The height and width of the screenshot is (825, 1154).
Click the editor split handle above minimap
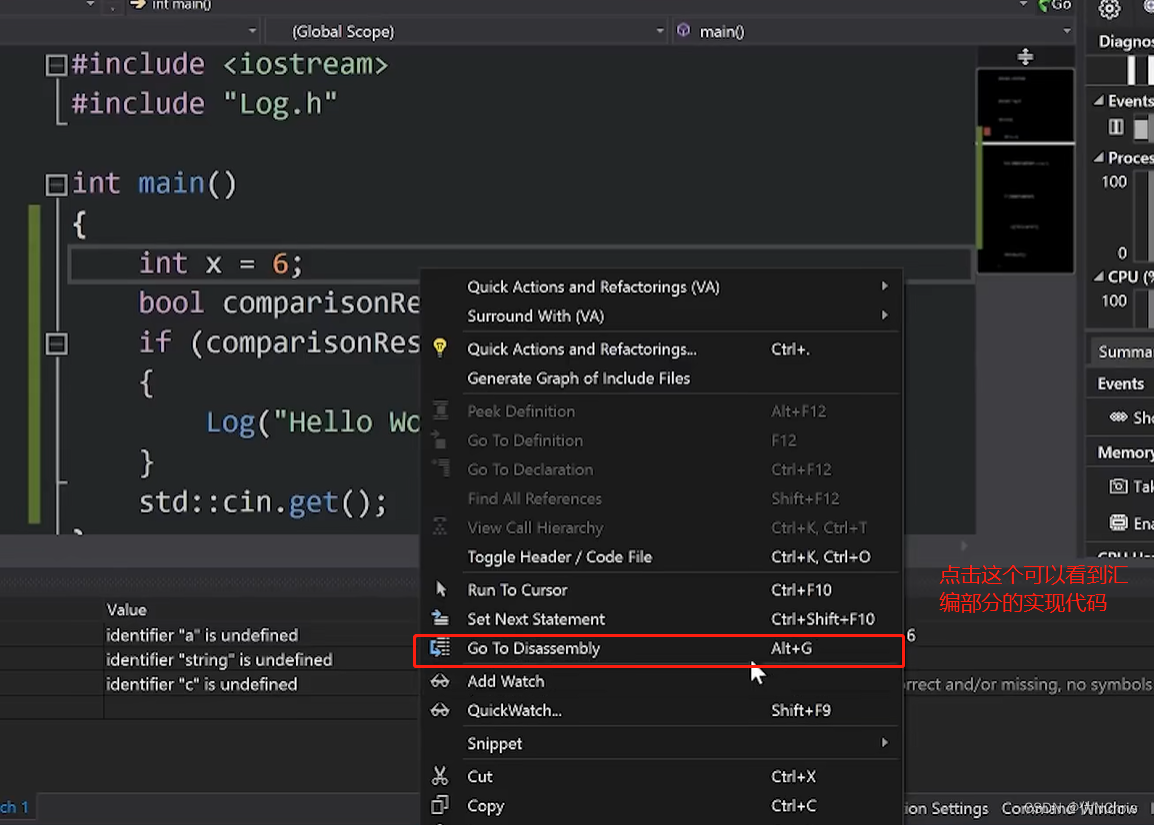(1025, 57)
